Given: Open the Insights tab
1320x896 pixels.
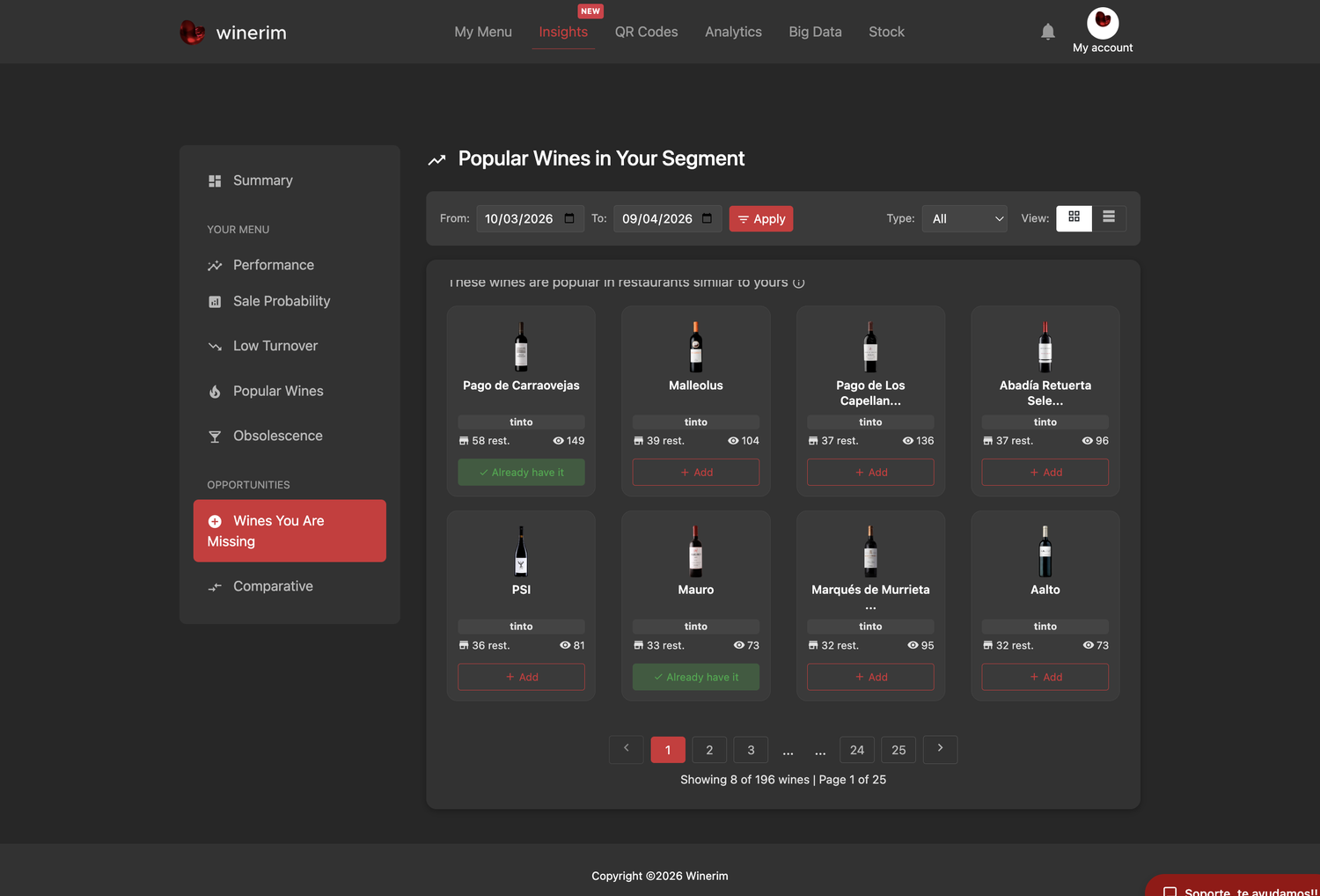Looking at the screenshot, I should click(x=563, y=32).
